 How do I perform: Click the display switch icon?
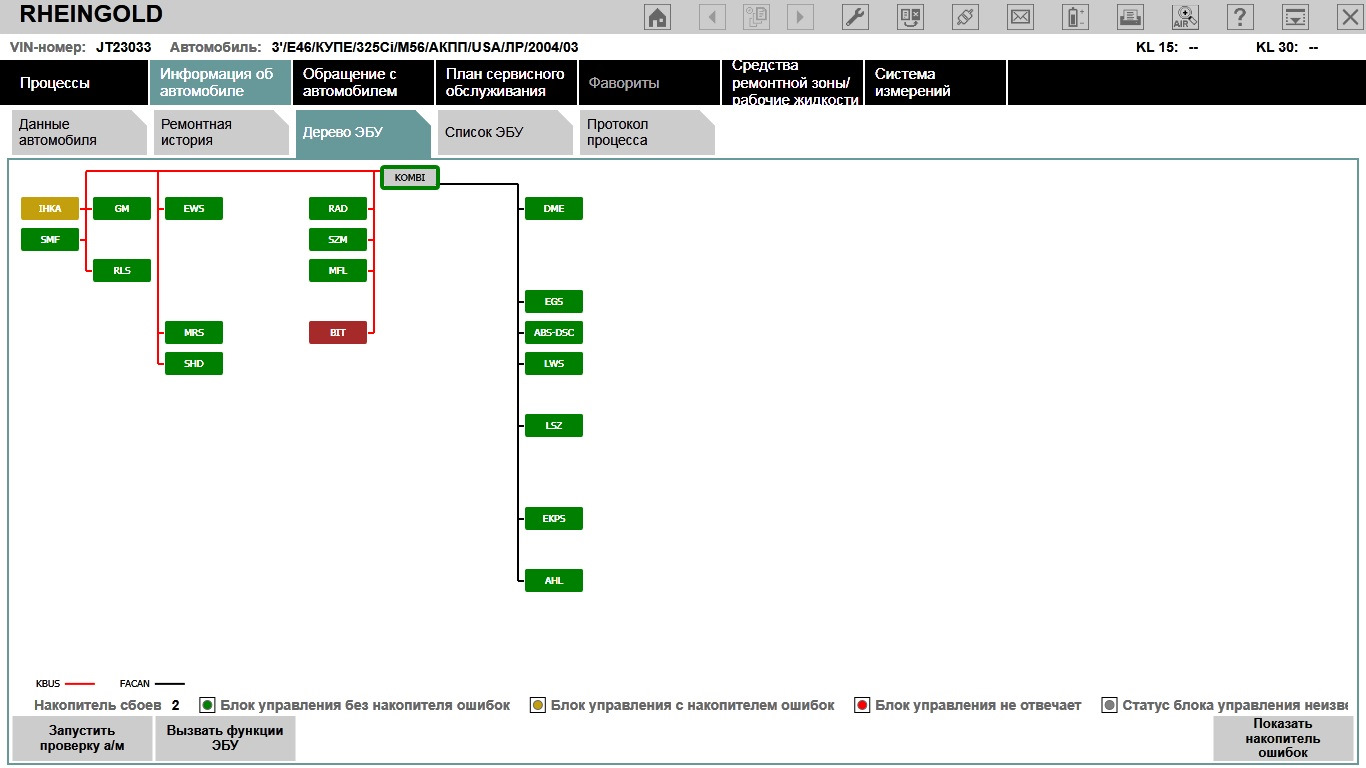pos(910,17)
